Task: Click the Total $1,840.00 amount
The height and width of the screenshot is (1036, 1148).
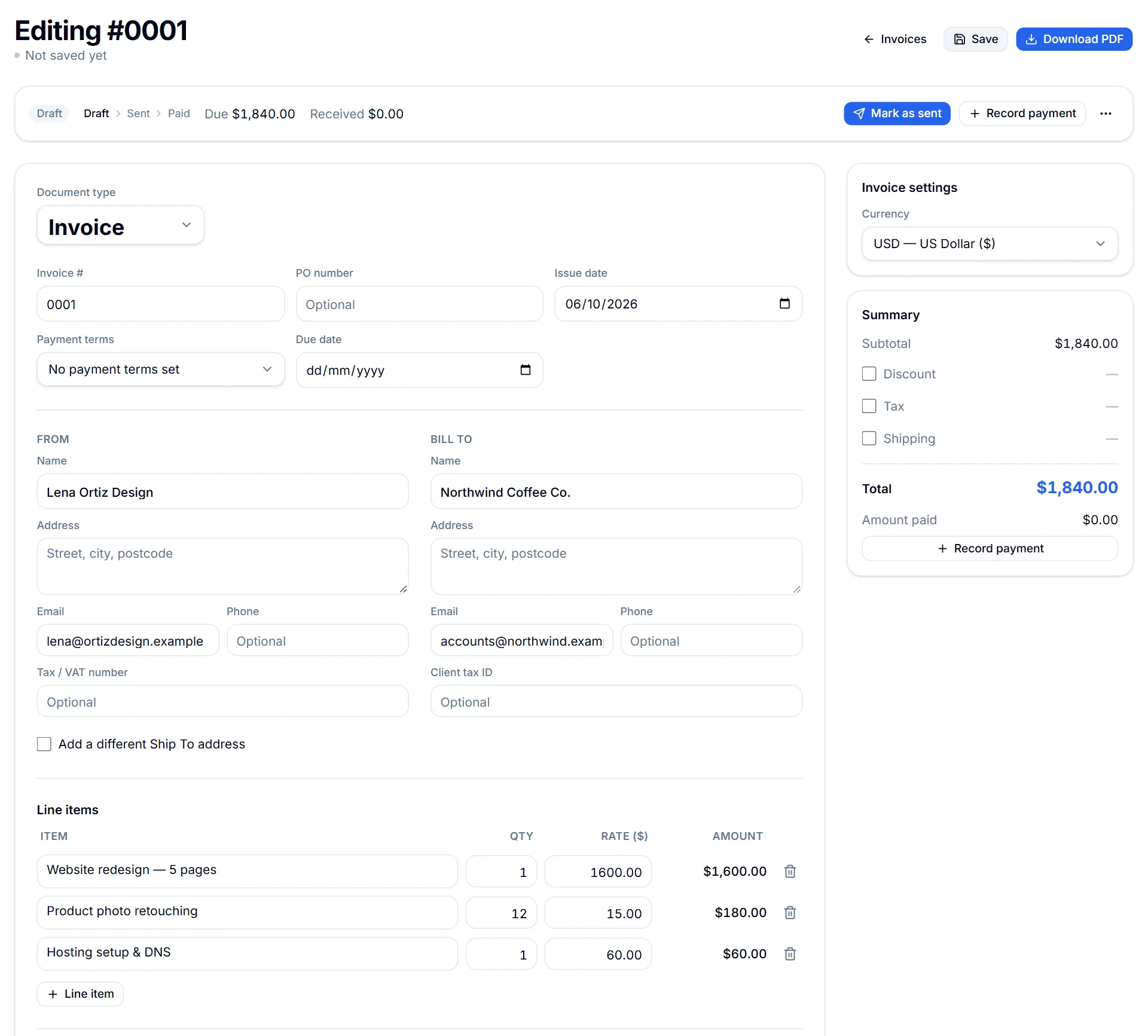Action: [1077, 488]
